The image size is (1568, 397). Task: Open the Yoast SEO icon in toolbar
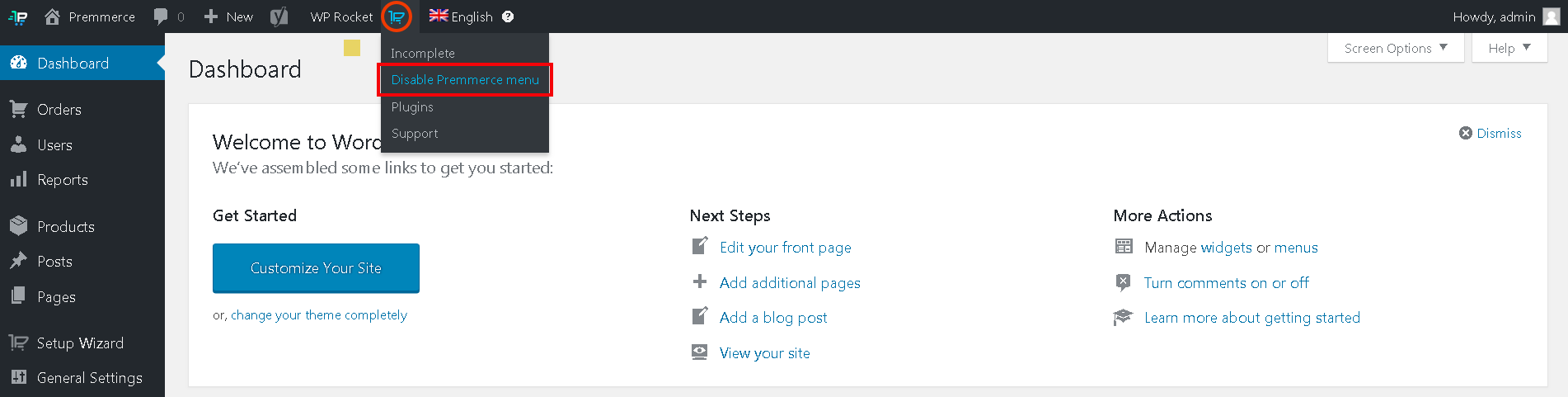pyautogui.click(x=279, y=17)
